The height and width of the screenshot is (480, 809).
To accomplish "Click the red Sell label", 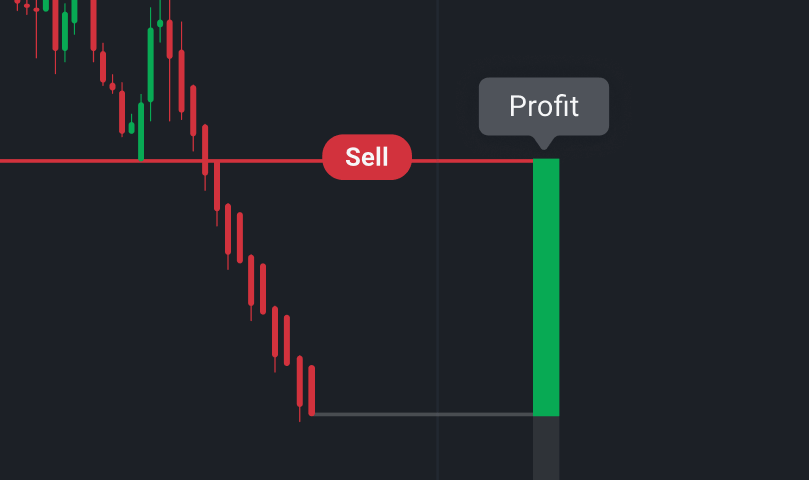I will (366, 157).
